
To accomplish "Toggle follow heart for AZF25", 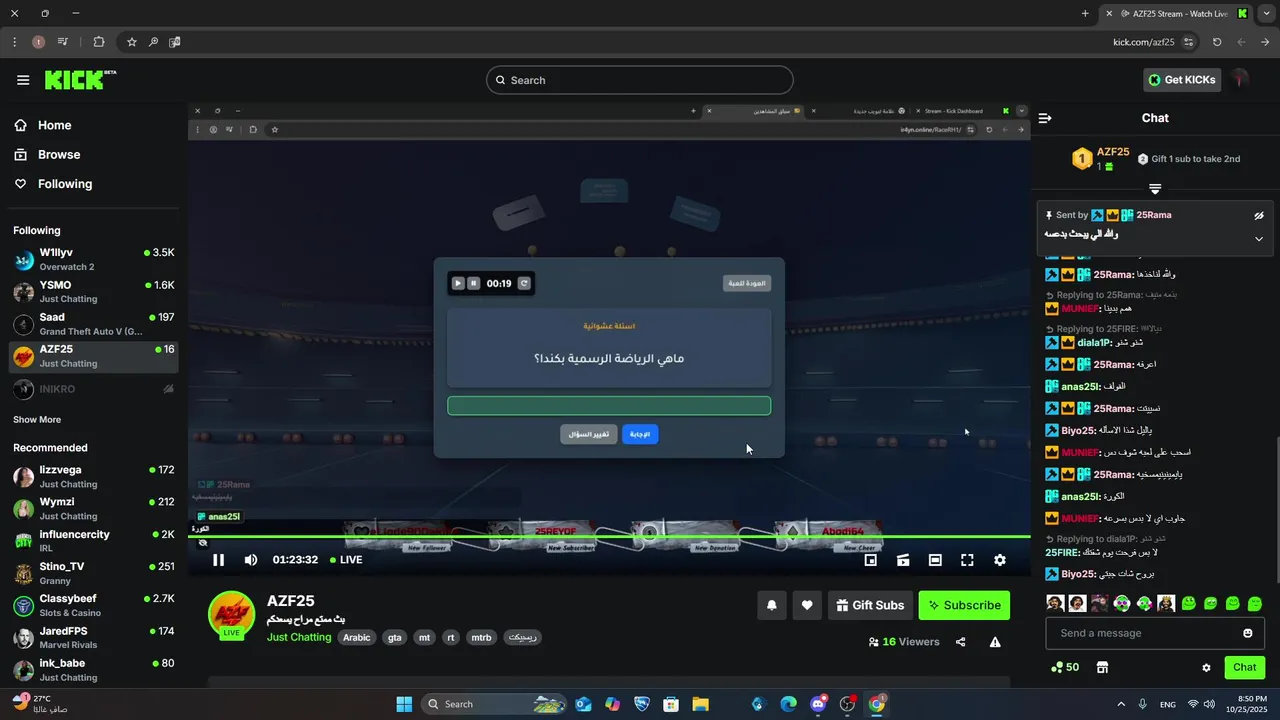I will 807,605.
